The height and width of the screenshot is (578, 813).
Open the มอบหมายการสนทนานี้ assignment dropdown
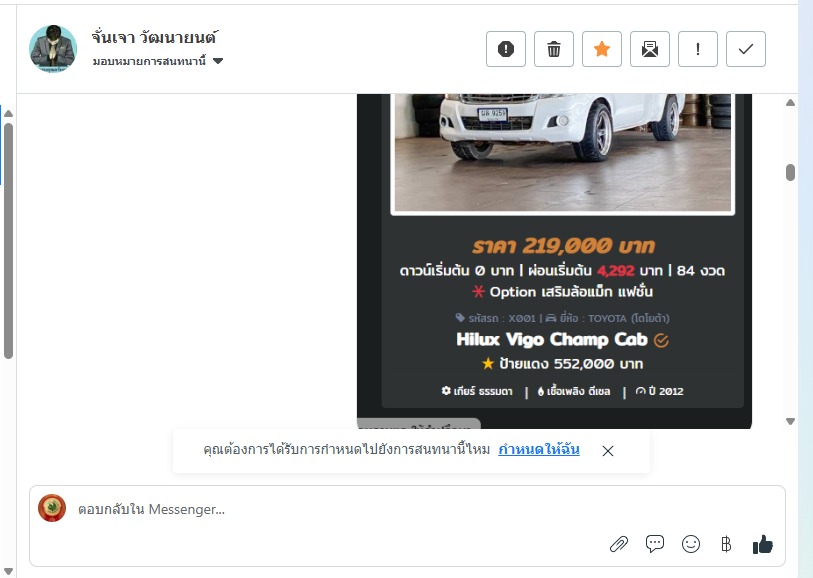[x=158, y=61]
